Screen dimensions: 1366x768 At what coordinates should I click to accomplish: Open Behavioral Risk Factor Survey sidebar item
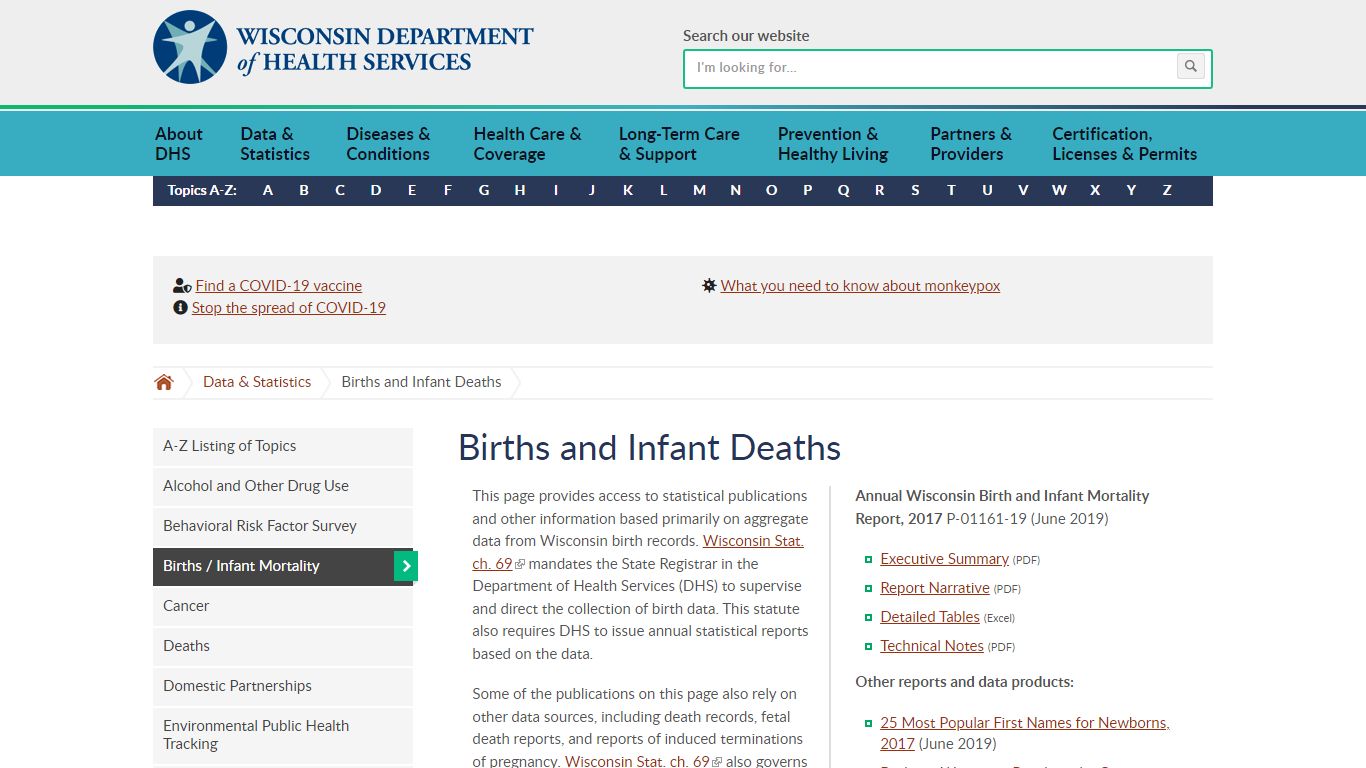pyautogui.click(x=283, y=526)
